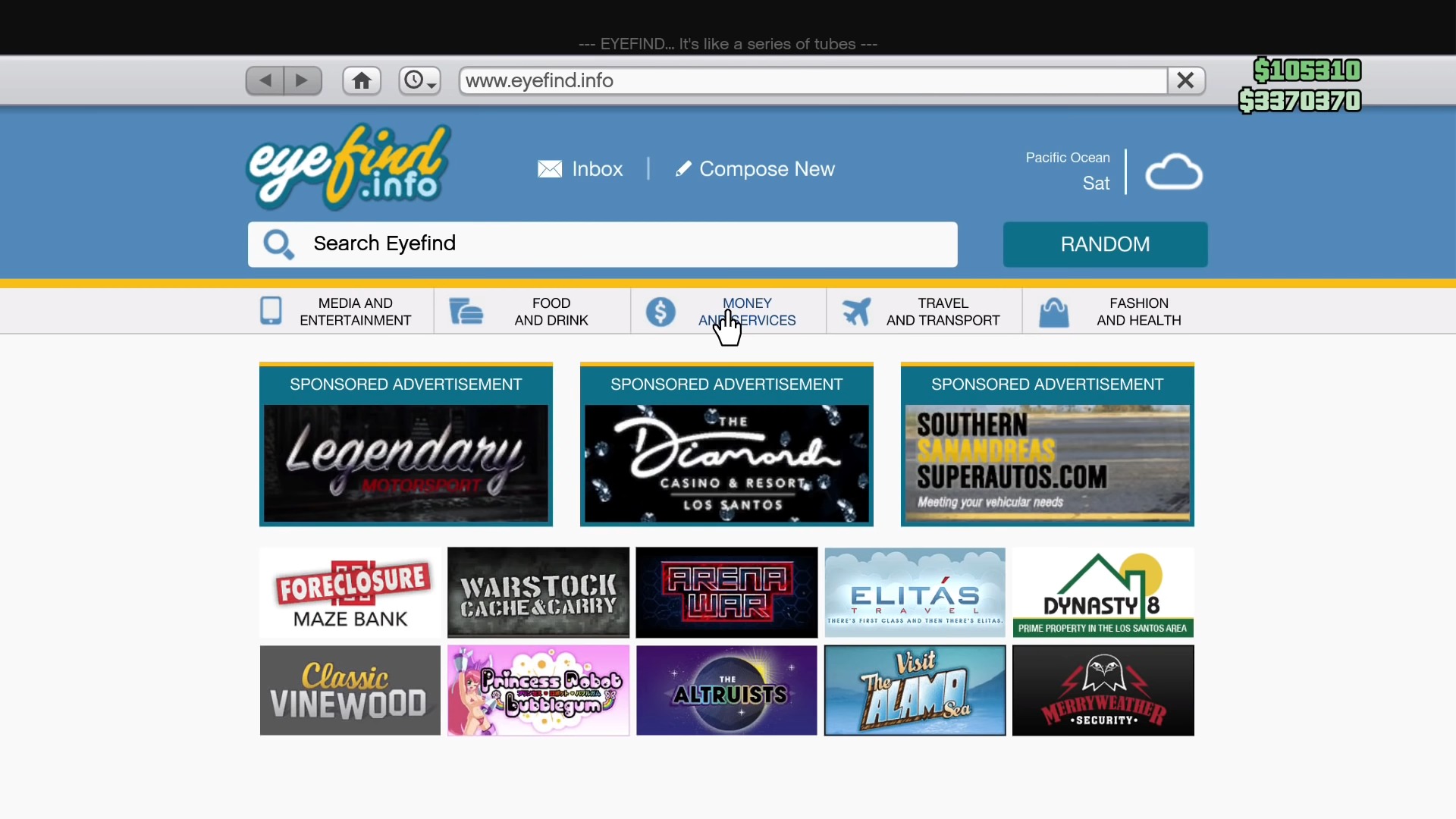Click the Eyefind home button icon
Screen dimensions: 1456x819
pyautogui.click(x=361, y=81)
